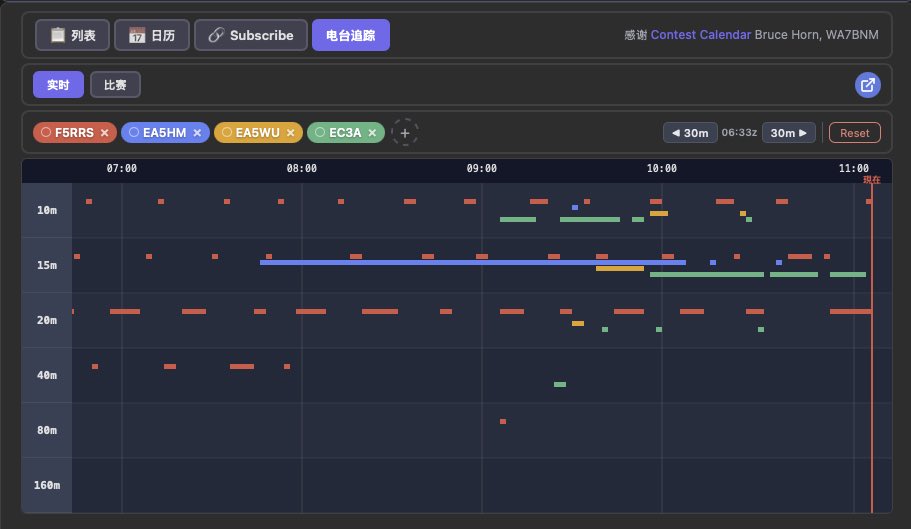Click the 08:00 time header
Viewport: 911px width, 529px height.
[x=302, y=168]
